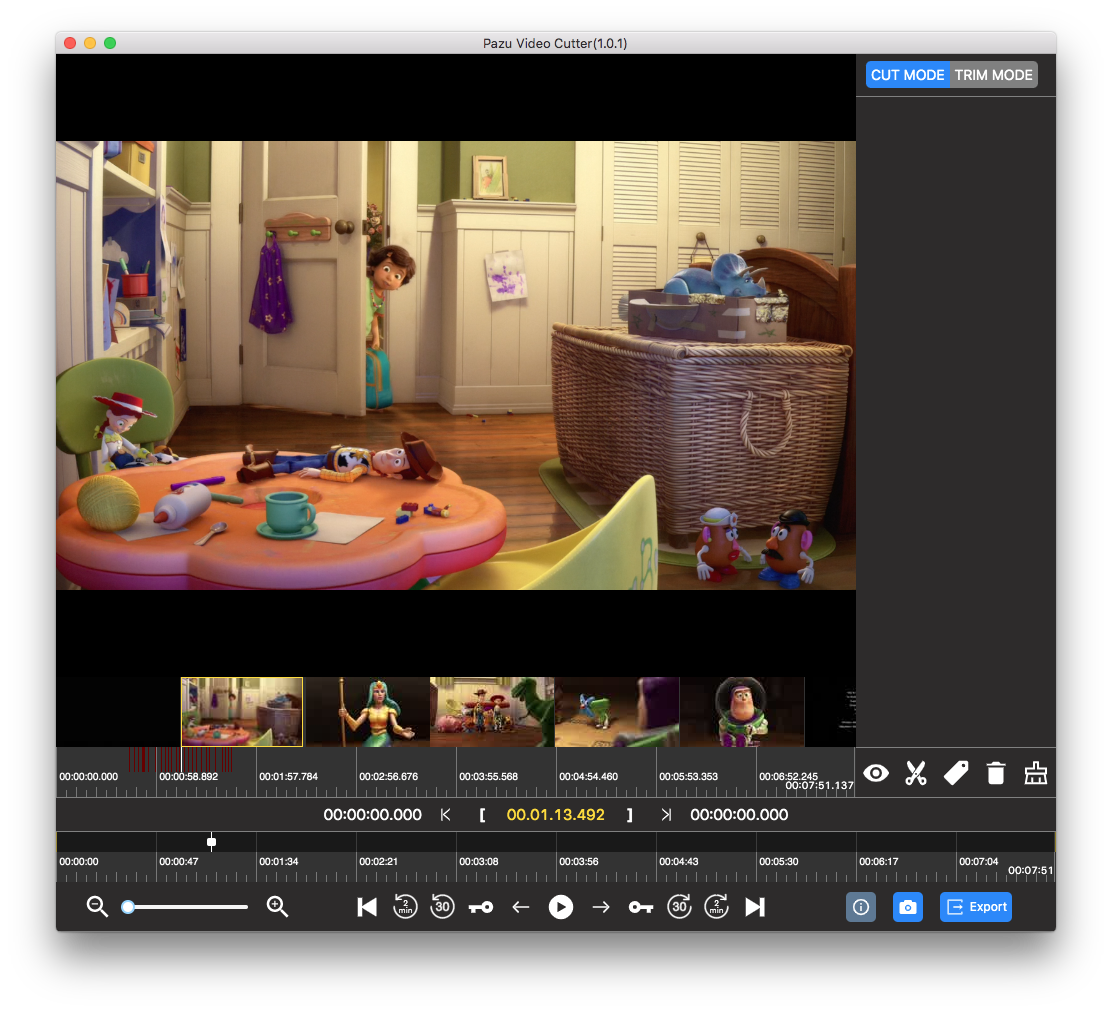Viewport: 1112px width, 1012px height.
Task: Rewind 2 minutes
Action: (x=405, y=907)
